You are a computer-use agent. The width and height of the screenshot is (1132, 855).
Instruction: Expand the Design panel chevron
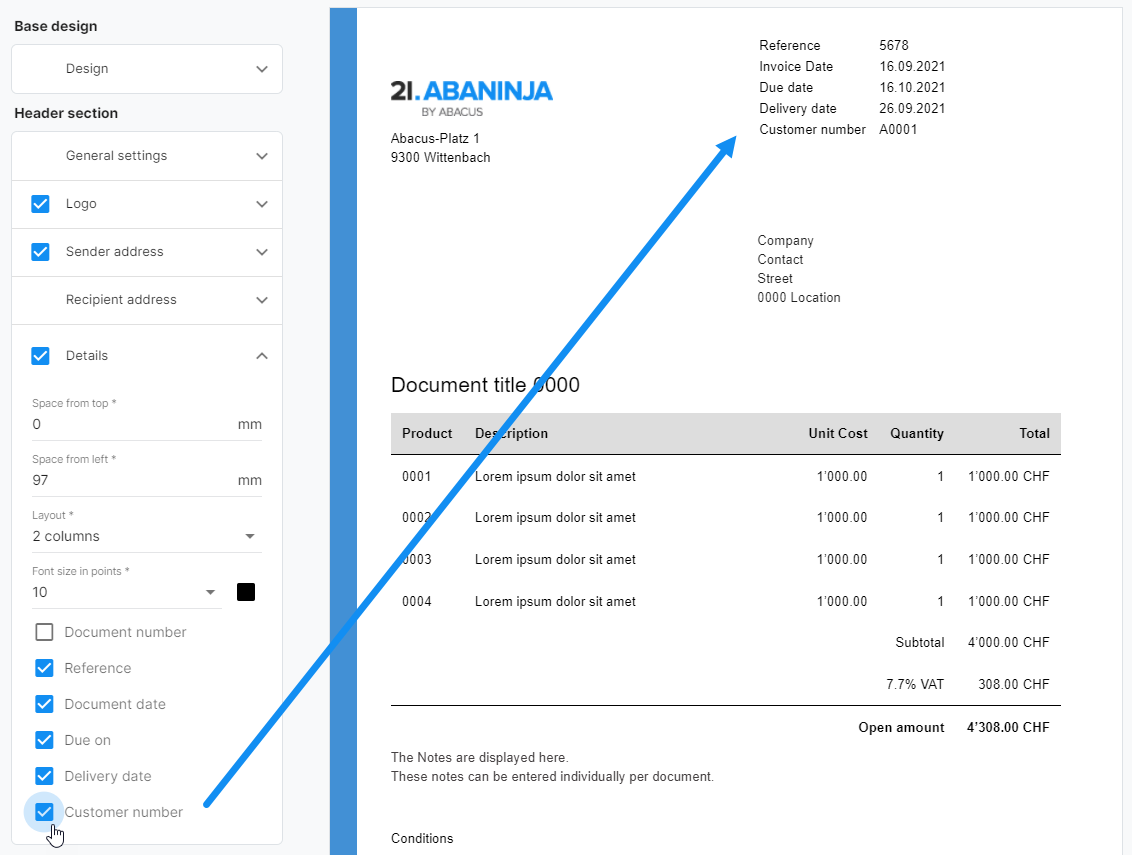tap(262, 69)
